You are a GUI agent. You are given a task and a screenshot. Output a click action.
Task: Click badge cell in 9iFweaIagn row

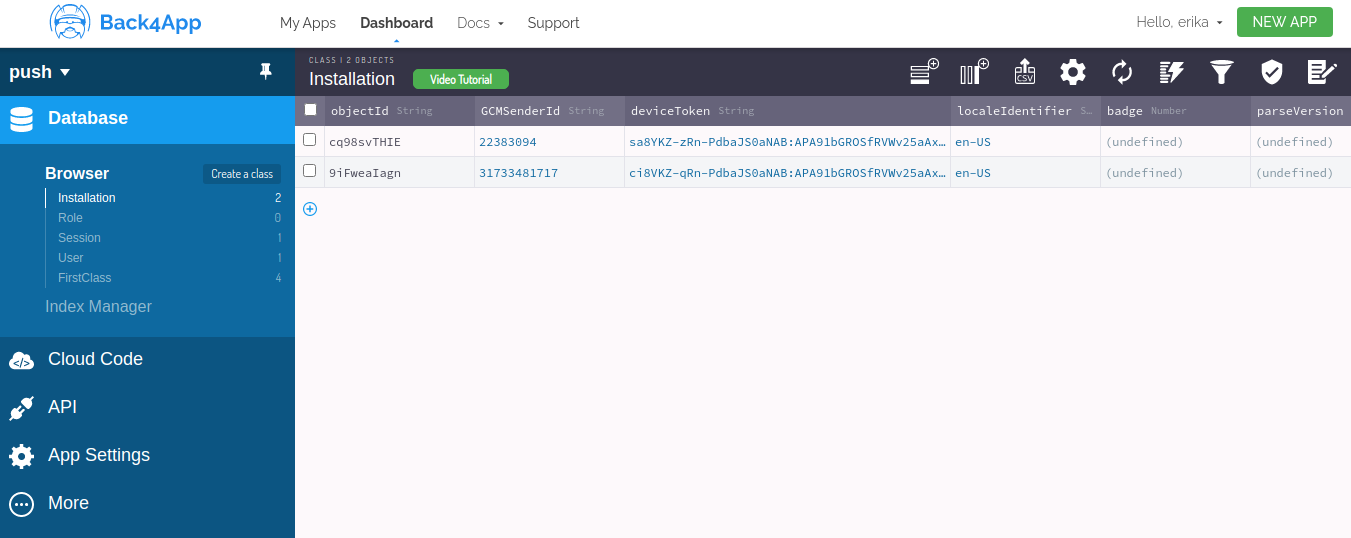(x=1175, y=173)
